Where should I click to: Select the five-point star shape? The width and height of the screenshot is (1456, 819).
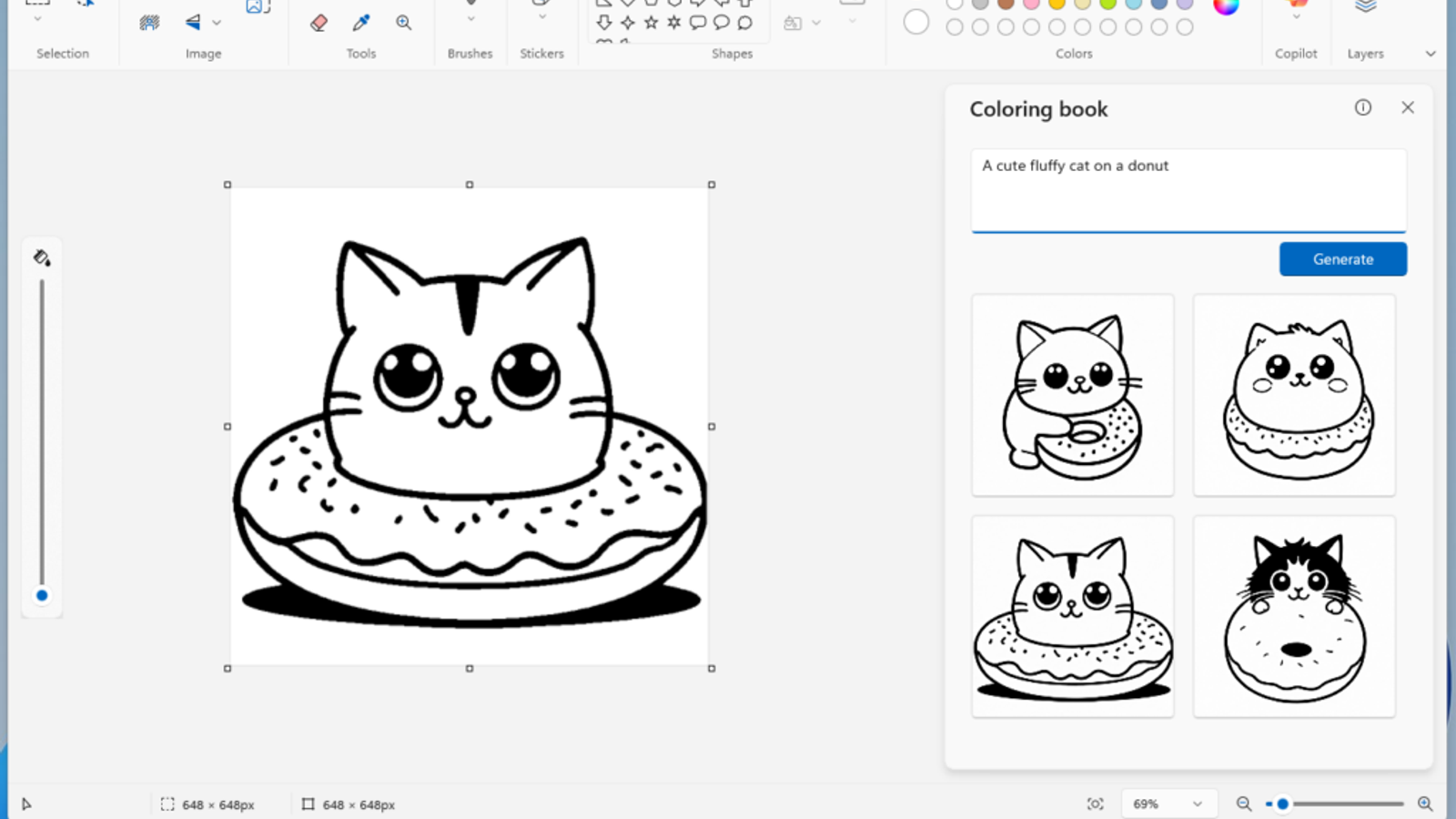651,23
